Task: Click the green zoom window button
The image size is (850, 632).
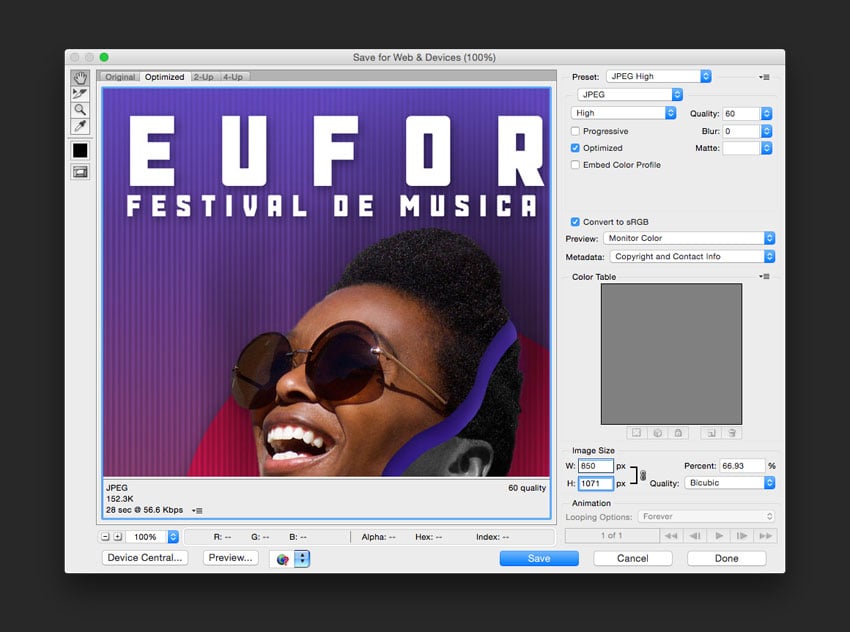Action: tap(104, 57)
